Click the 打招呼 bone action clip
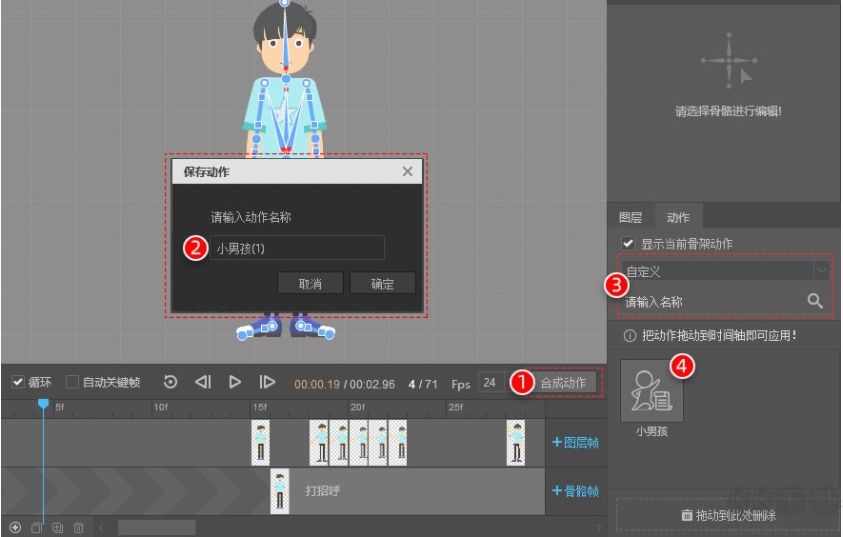 417,491
